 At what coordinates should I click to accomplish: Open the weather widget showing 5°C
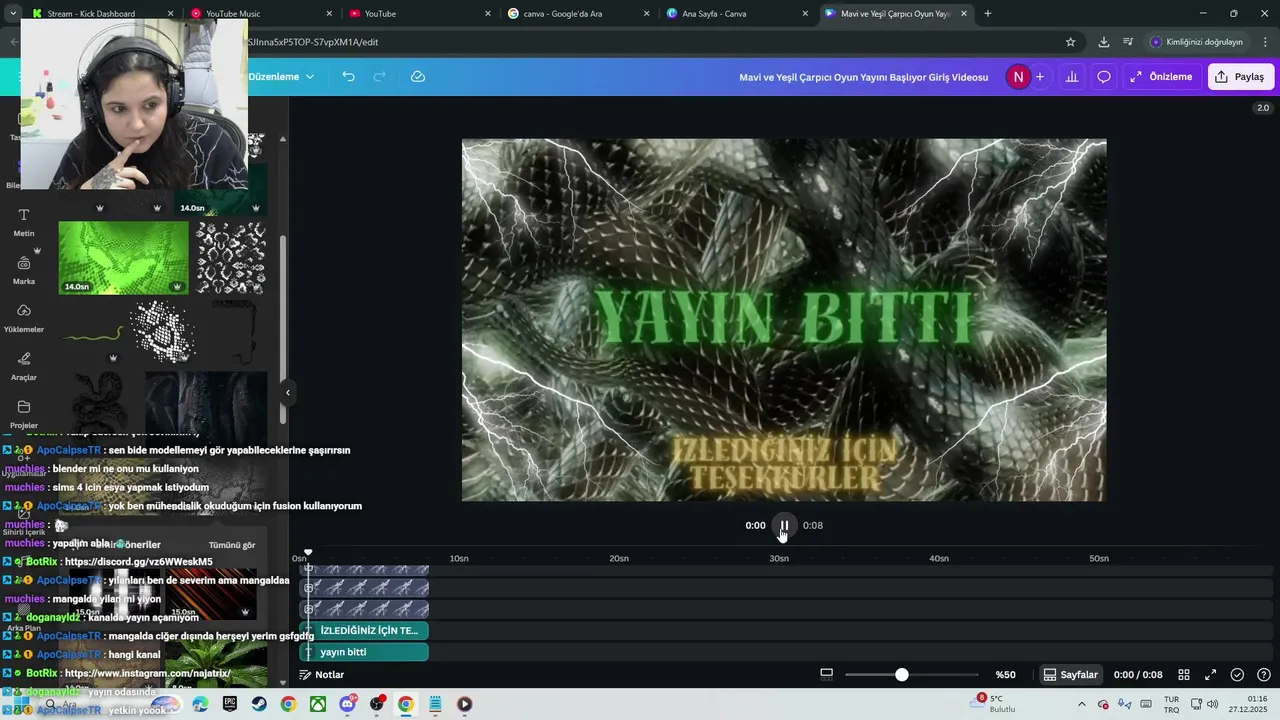point(995,704)
